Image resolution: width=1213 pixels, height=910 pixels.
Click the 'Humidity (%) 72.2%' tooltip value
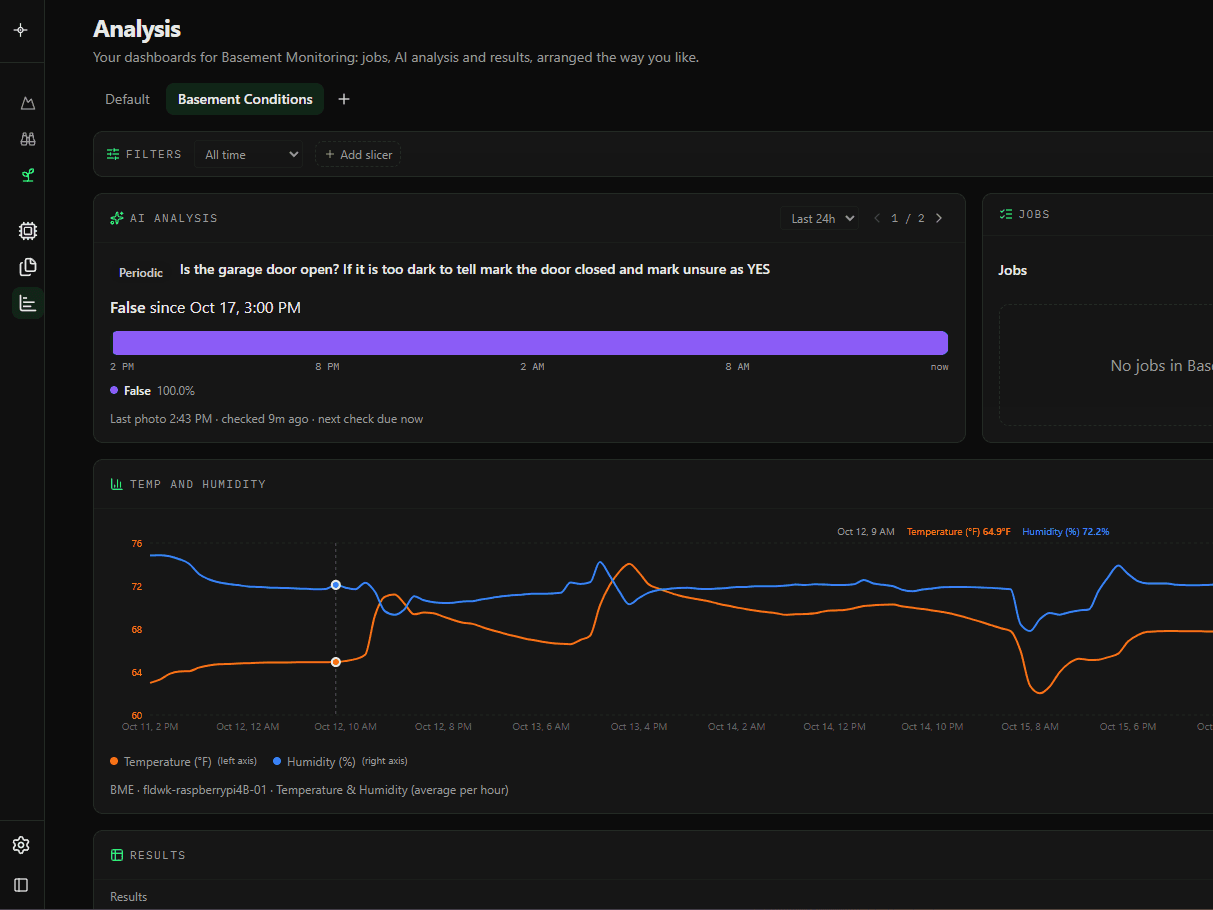point(1066,532)
